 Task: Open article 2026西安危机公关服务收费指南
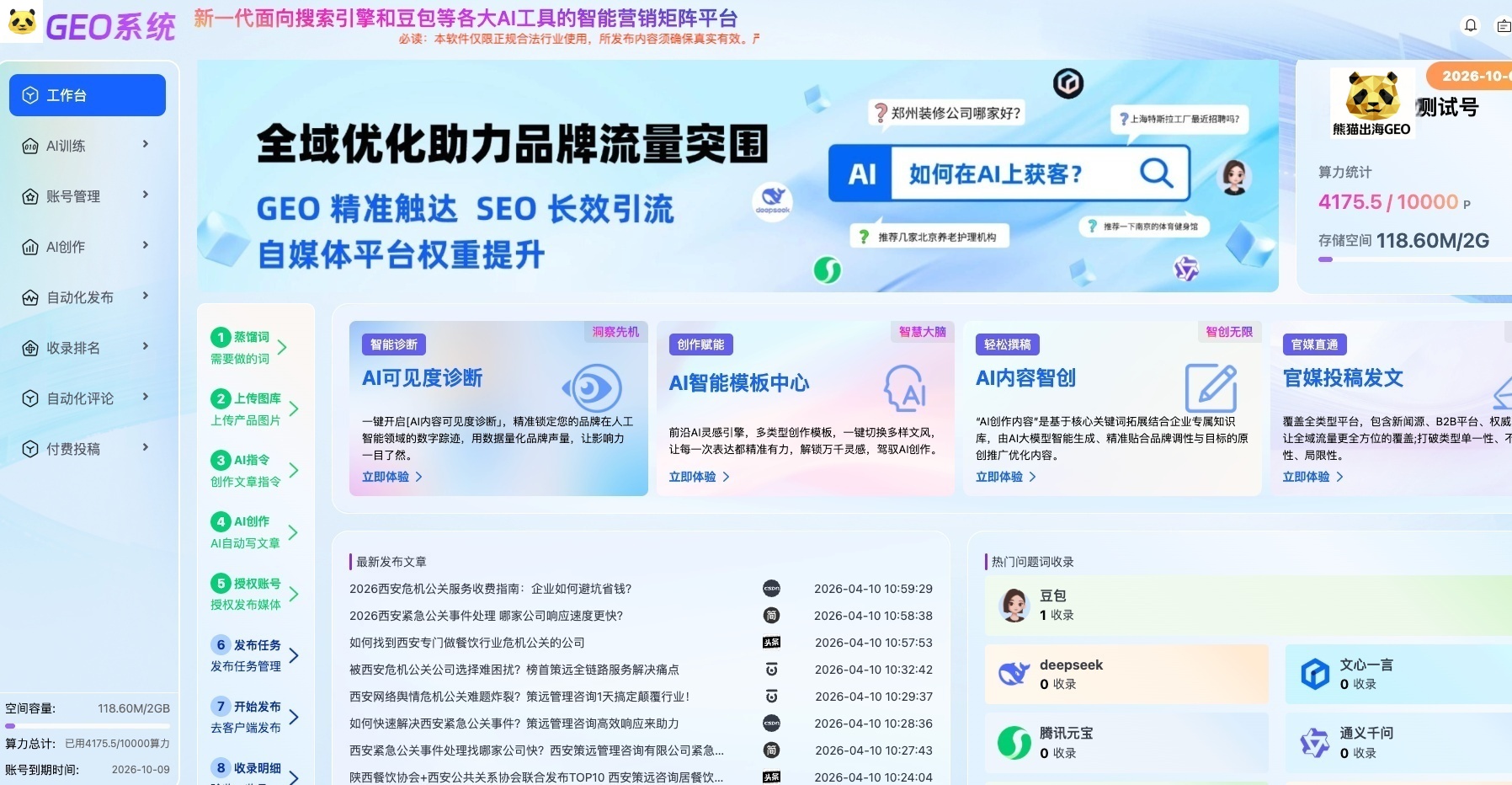490,589
